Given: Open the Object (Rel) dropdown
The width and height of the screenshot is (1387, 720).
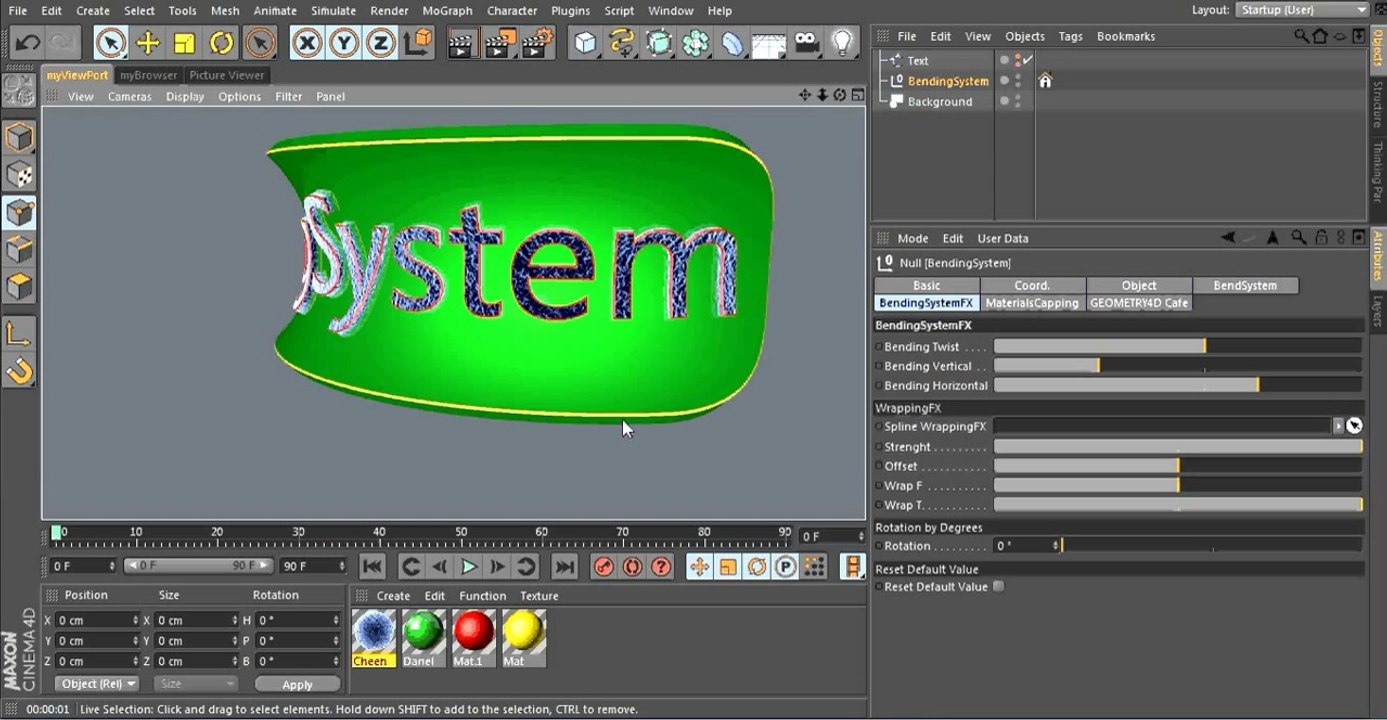Looking at the screenshot, I should click(x=96, y=684).
